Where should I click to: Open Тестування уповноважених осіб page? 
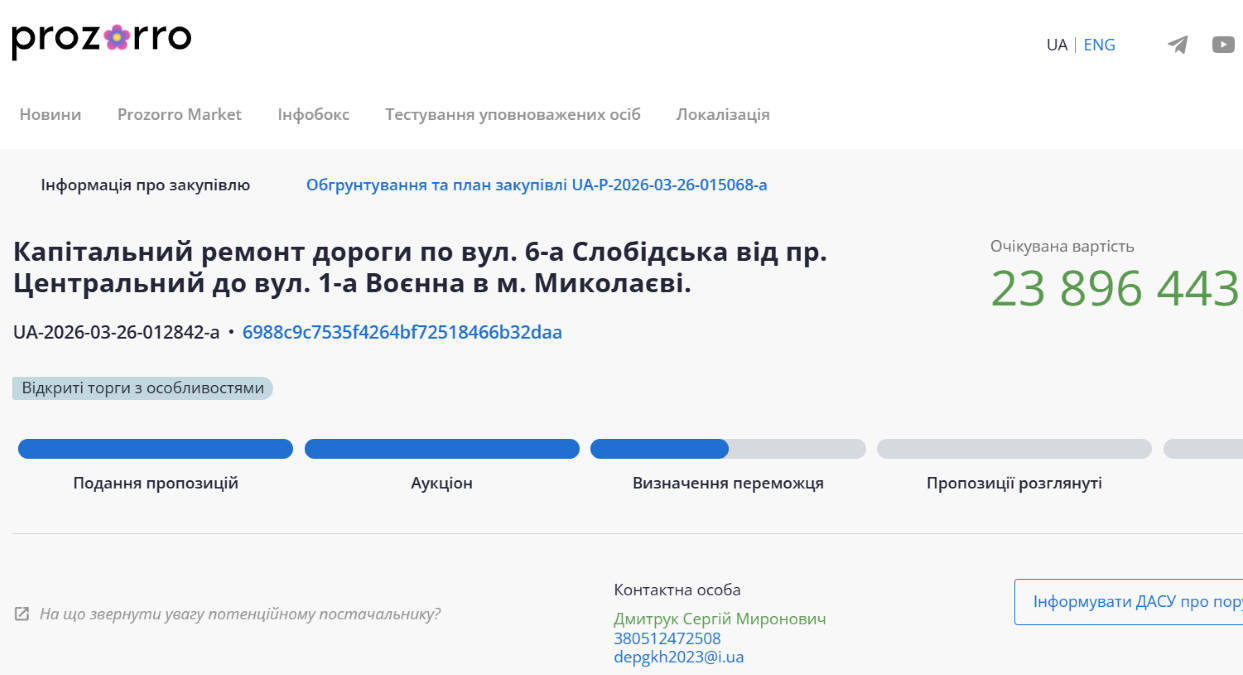pos(512,114)
